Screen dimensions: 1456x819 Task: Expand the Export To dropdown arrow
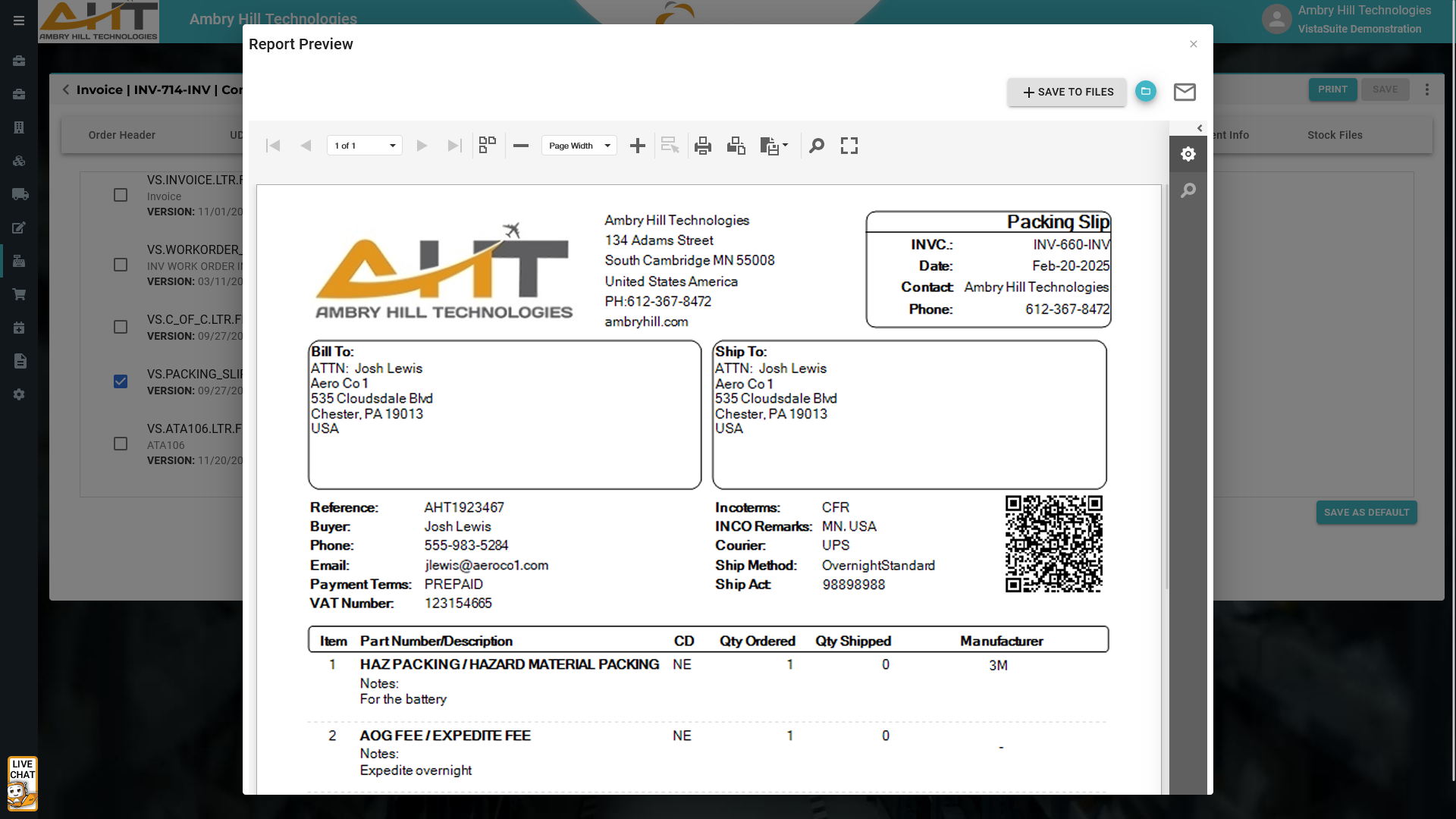[x=785, y=146]
